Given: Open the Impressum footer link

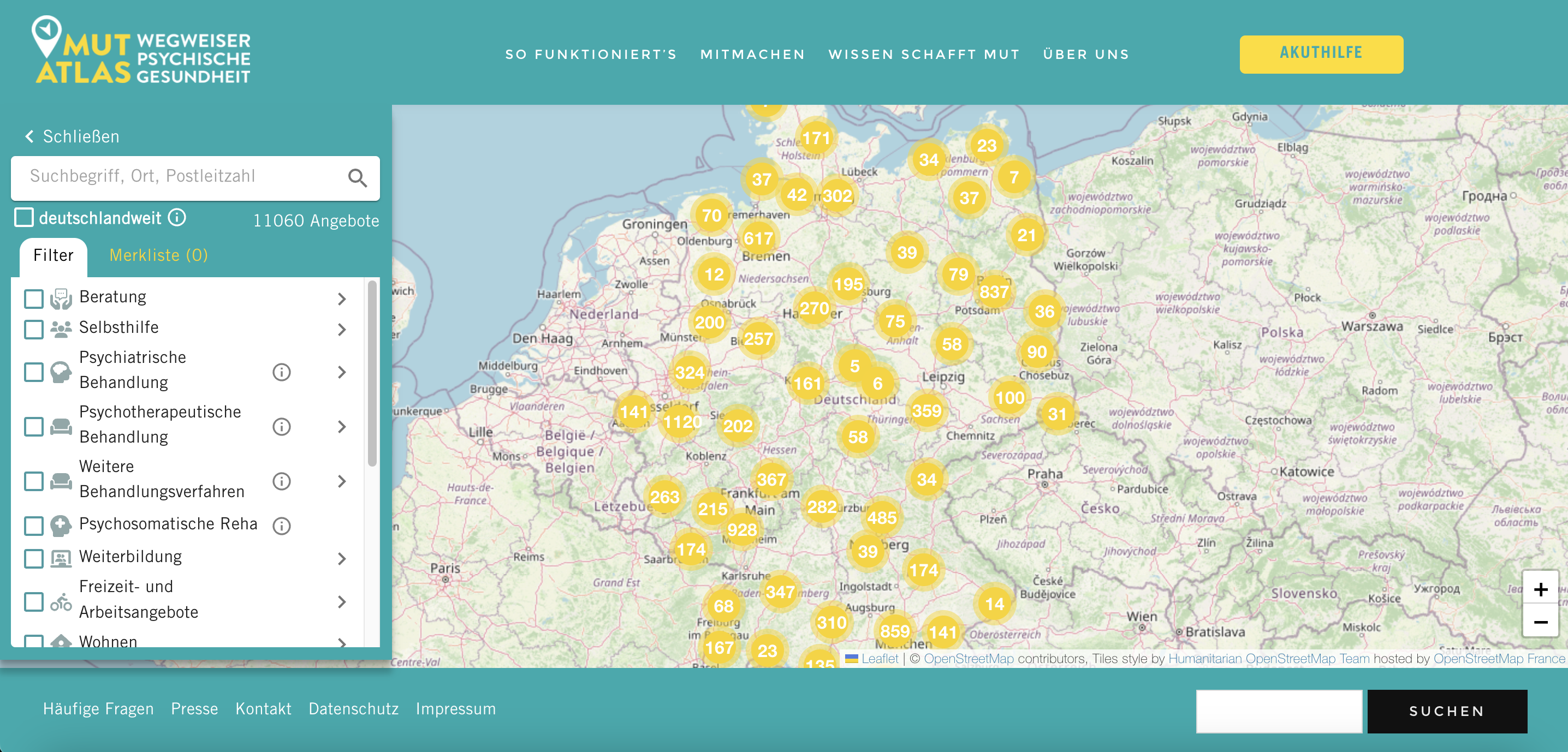Looking at the screenshot, I should 456,709.
